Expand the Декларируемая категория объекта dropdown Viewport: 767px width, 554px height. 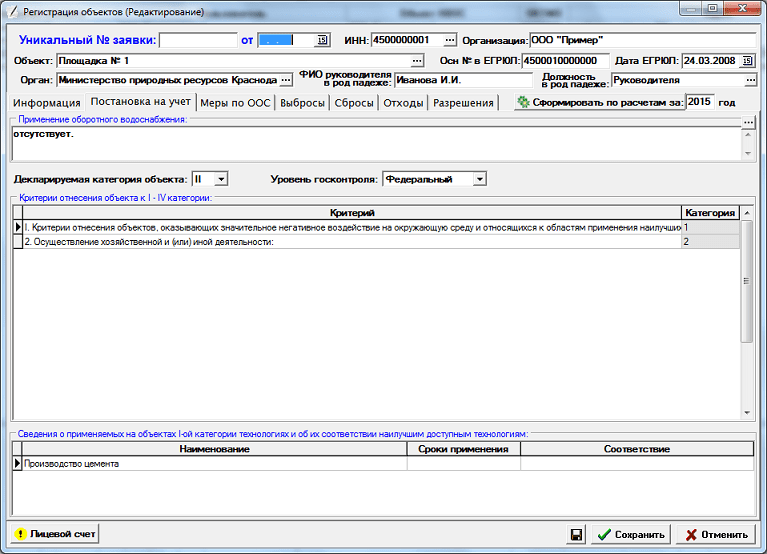pyautogui.click(x=221, y=179)
